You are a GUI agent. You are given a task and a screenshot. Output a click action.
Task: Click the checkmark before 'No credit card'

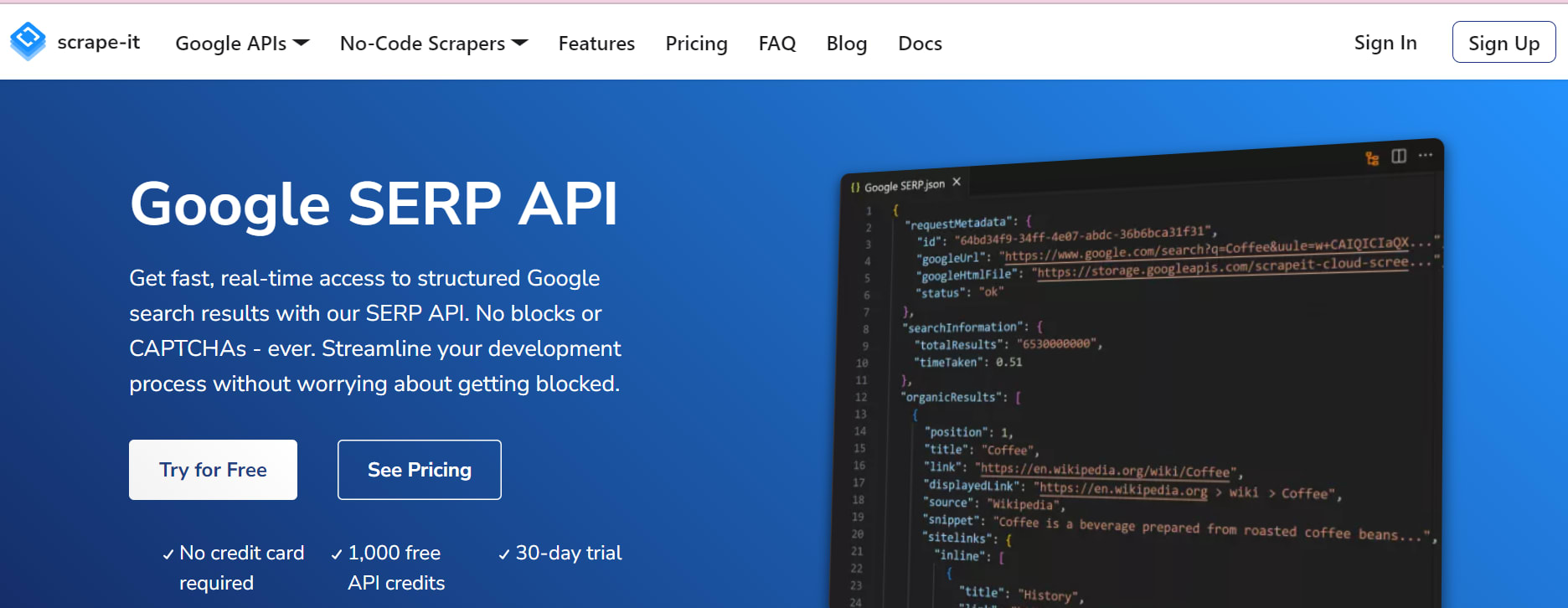(x=168, y=554)
